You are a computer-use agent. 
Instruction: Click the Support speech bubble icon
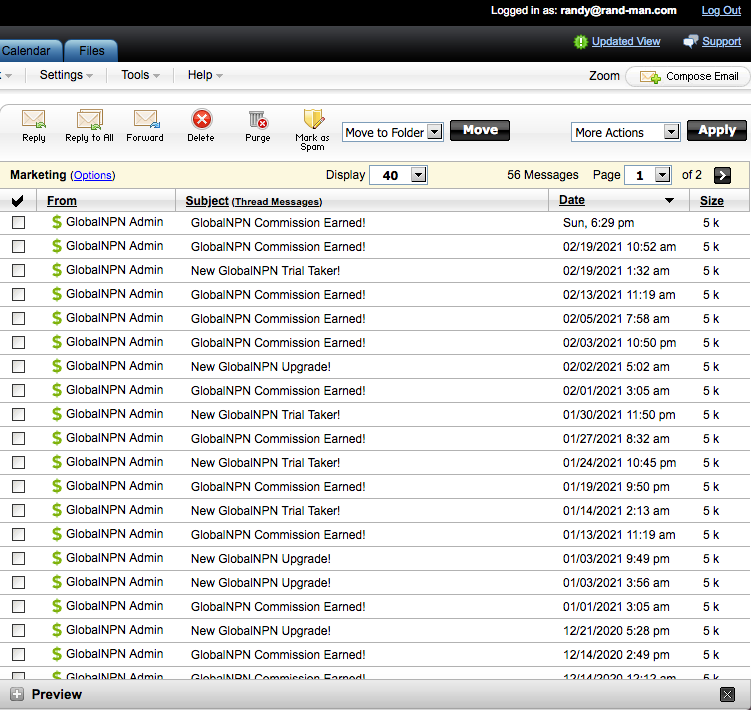coord(690,42)
